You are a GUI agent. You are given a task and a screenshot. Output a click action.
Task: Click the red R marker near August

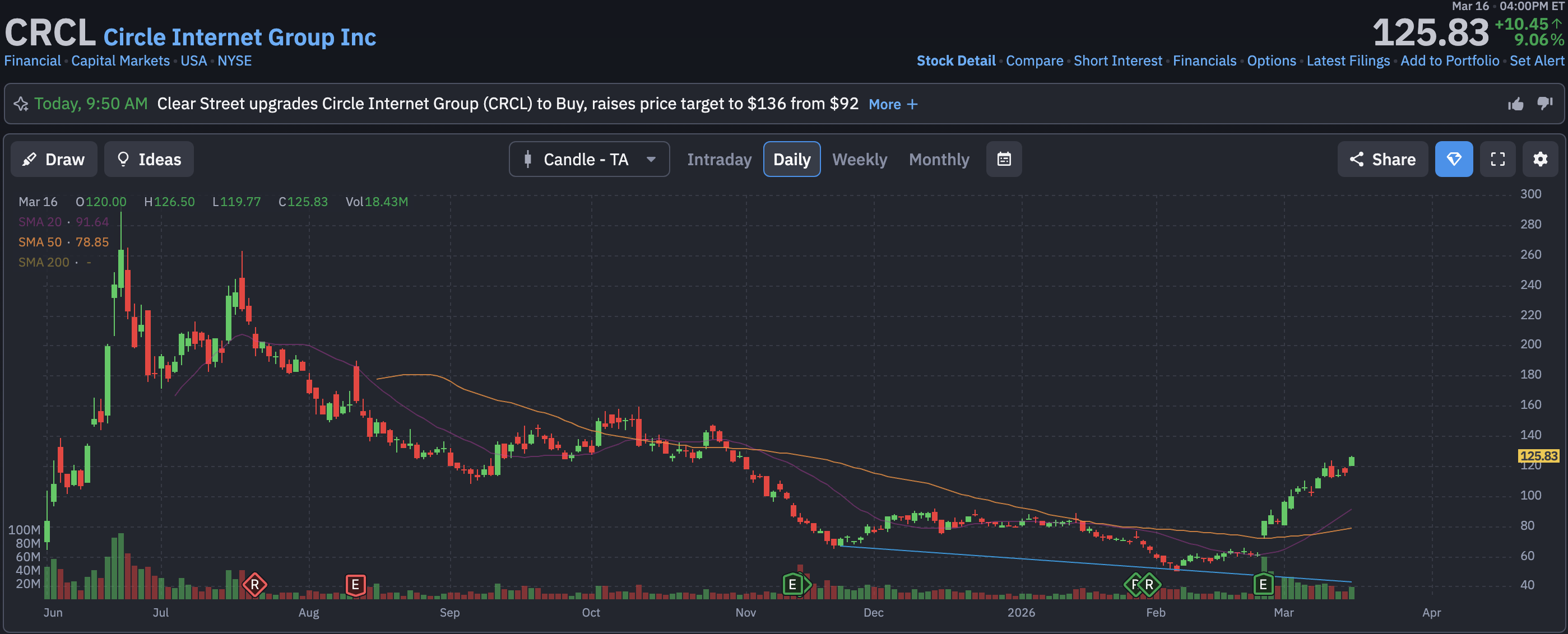[254, 585]
